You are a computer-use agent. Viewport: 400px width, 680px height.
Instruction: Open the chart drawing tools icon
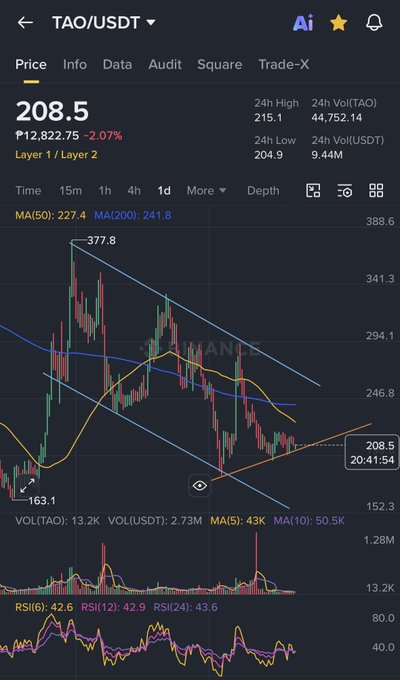[x=313, y=190]
